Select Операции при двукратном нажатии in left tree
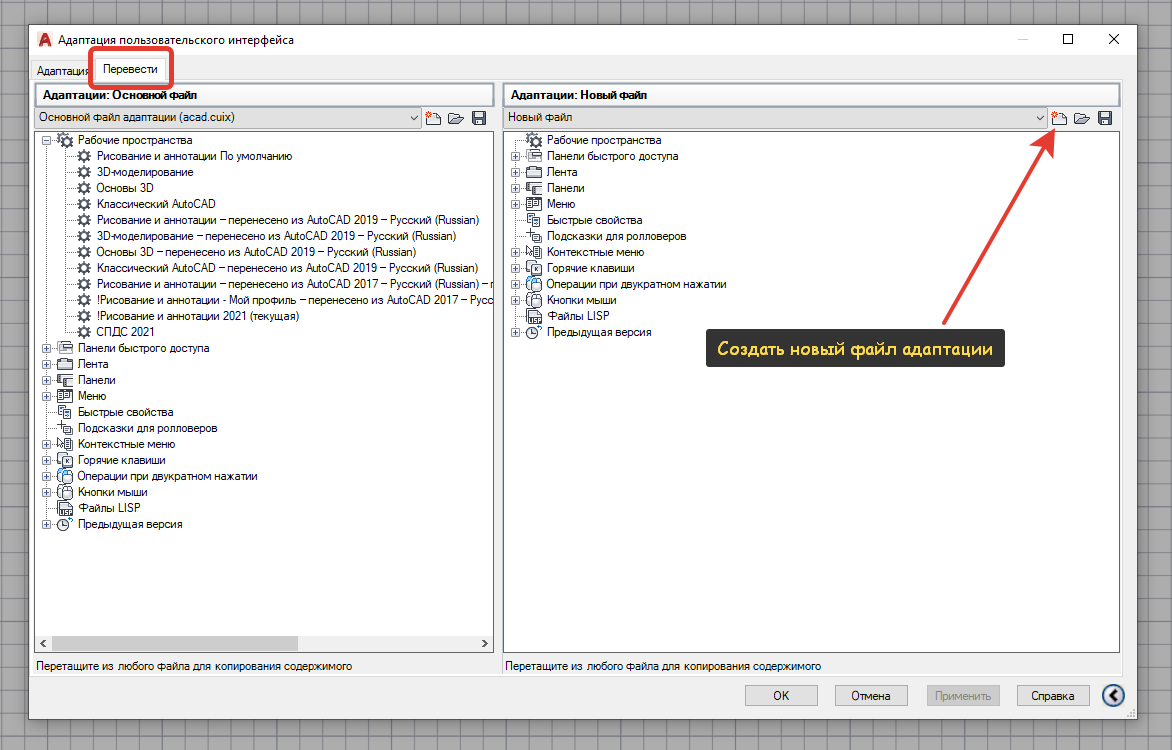The width and height of the screenshot is (1172, 750). [167, 476]
